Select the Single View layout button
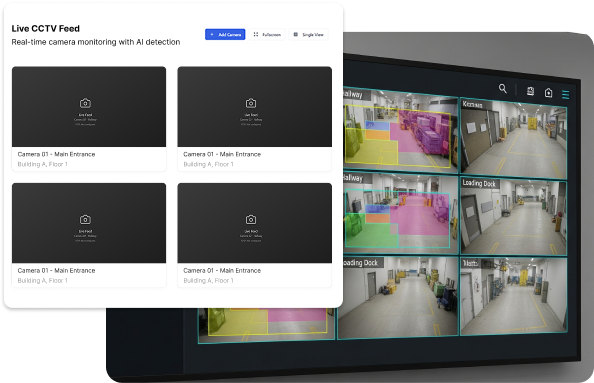 [x=308, y=34]
